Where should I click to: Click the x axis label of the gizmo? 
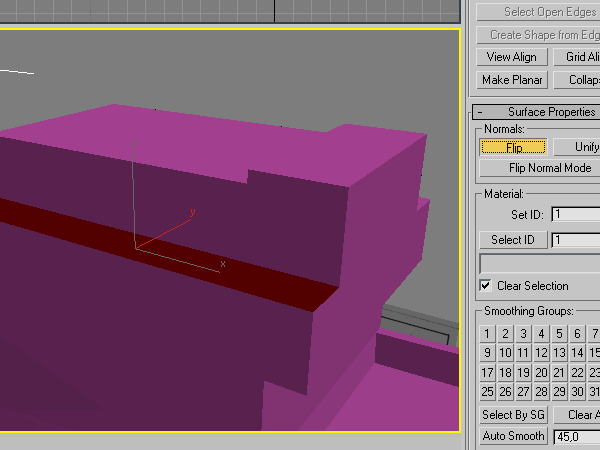click(223, 264)
